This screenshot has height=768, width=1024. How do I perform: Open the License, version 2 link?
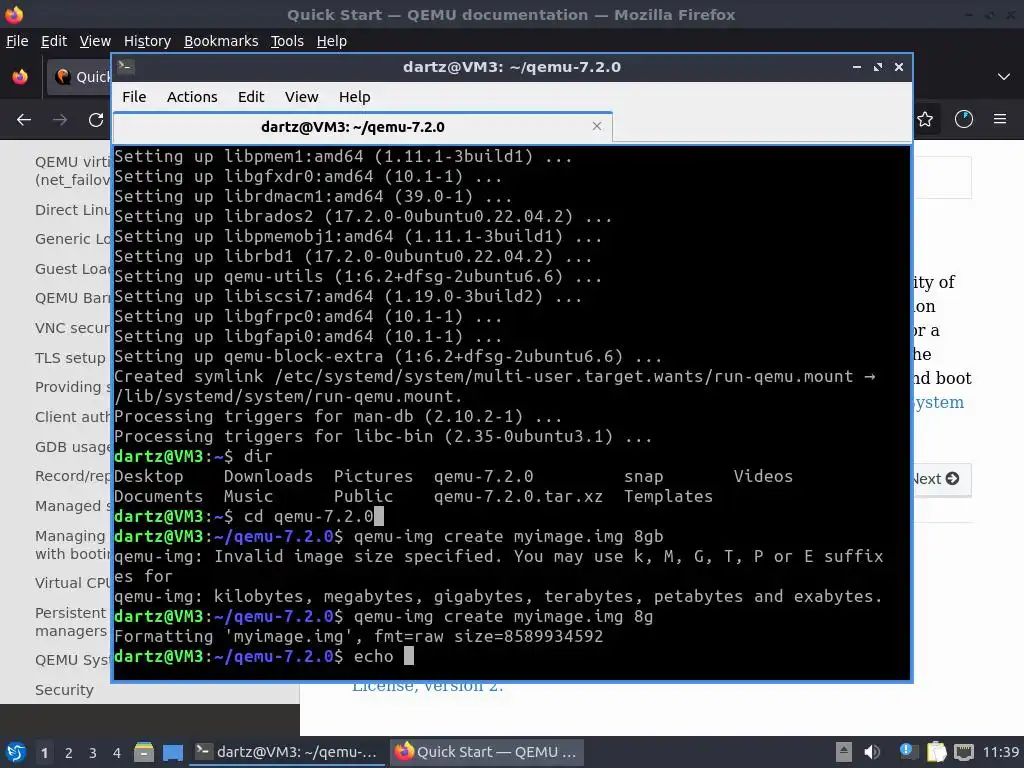coord(428,687)
